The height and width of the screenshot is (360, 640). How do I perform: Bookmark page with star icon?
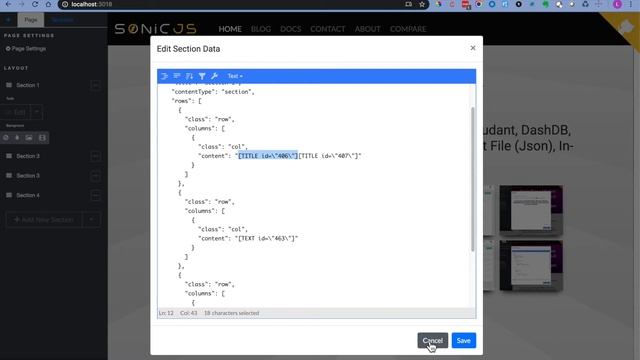[422, 4]
